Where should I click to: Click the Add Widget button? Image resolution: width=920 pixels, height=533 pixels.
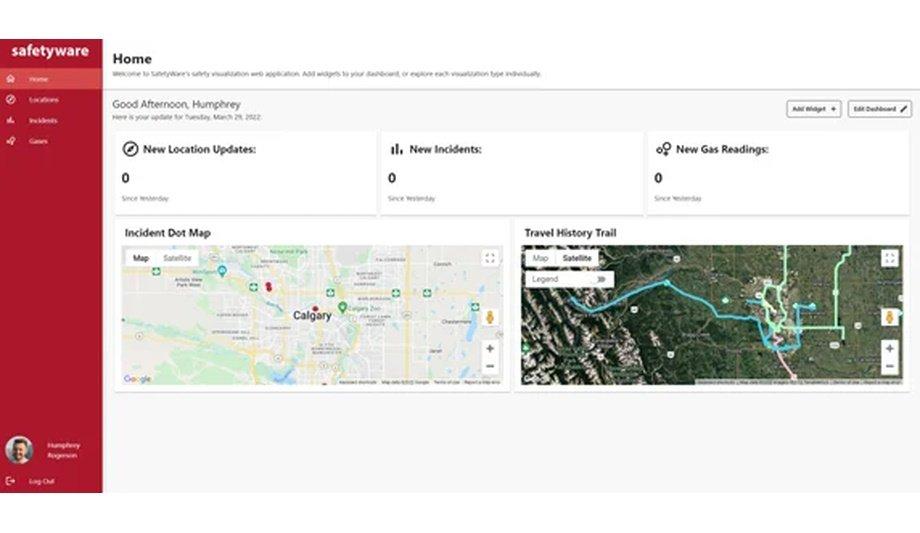(x=814, y=109)
